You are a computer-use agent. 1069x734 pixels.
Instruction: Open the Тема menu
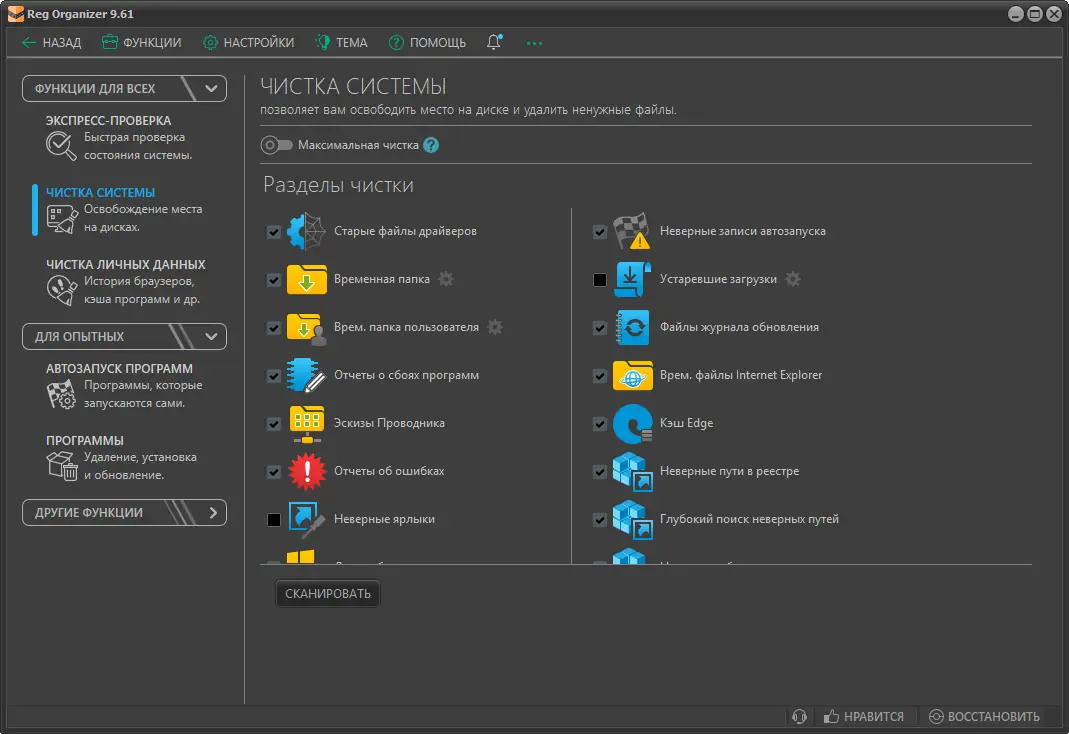coord(342,42)
